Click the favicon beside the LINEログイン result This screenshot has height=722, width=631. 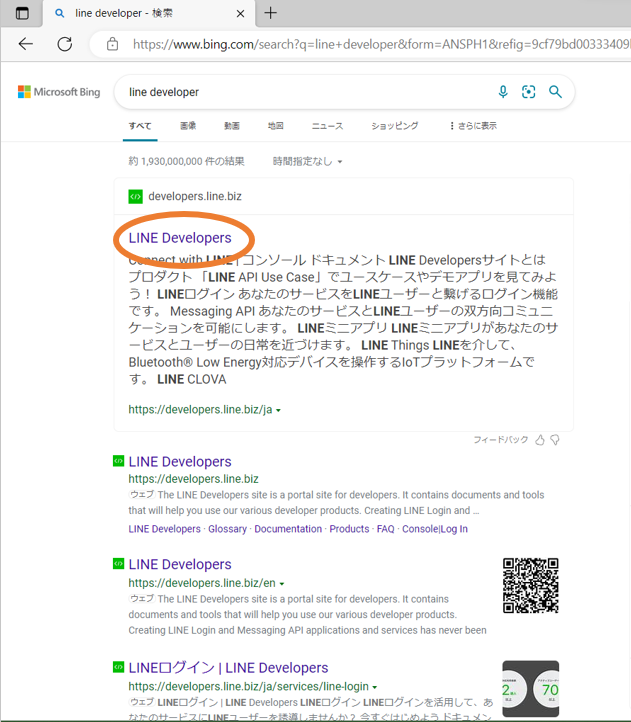click(119, 667)
